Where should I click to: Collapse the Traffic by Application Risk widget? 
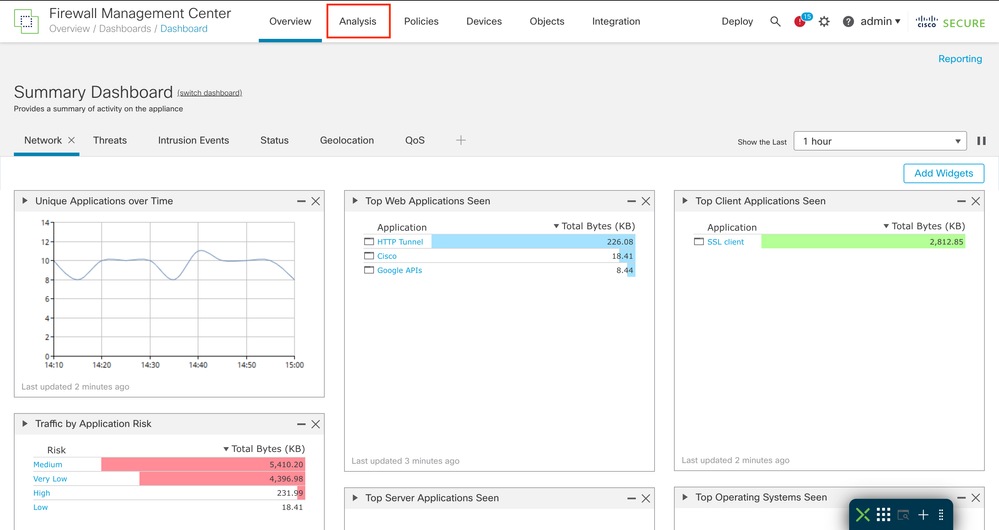click(x=26, y=424)
